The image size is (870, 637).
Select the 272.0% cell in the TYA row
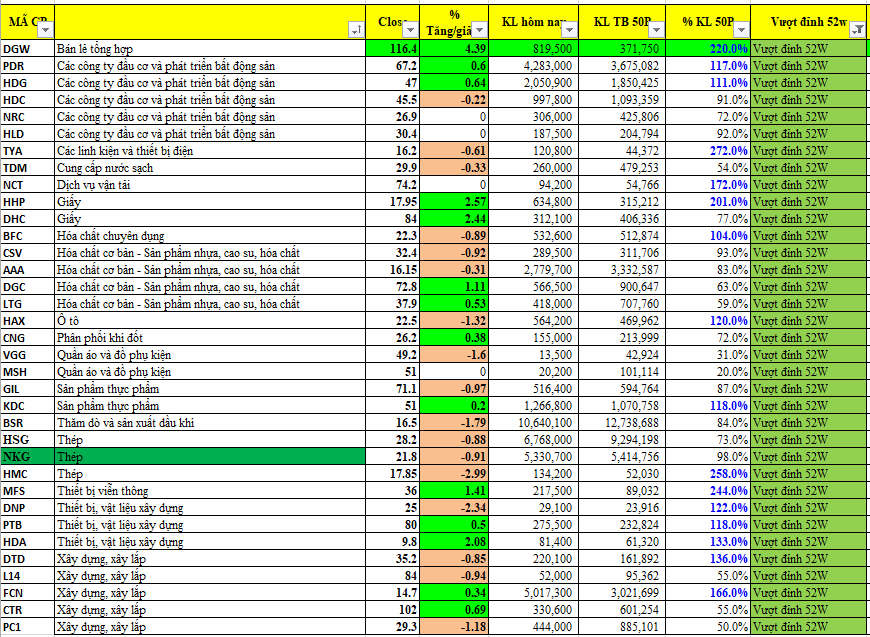tap(708, 150)
